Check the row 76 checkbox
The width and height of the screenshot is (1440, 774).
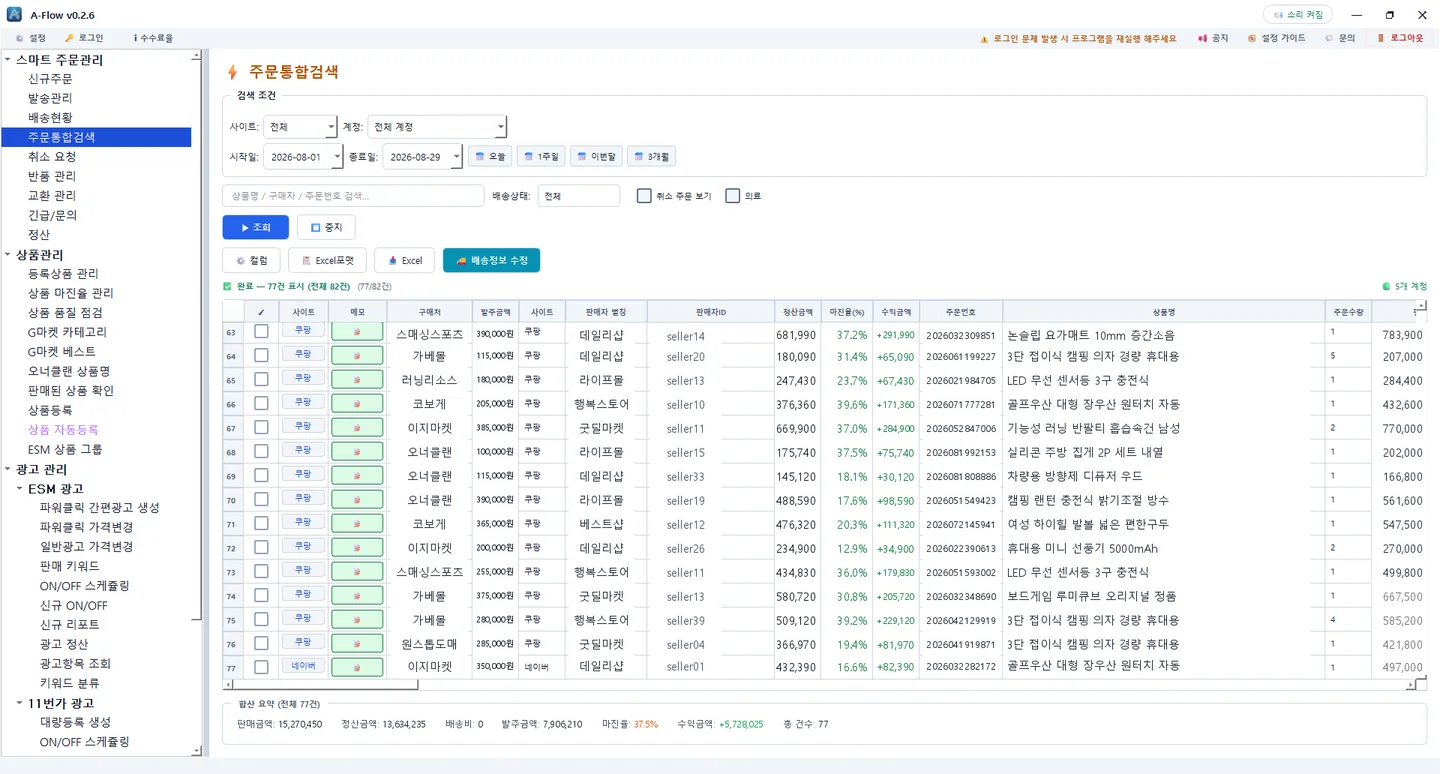tap(261, 644)
